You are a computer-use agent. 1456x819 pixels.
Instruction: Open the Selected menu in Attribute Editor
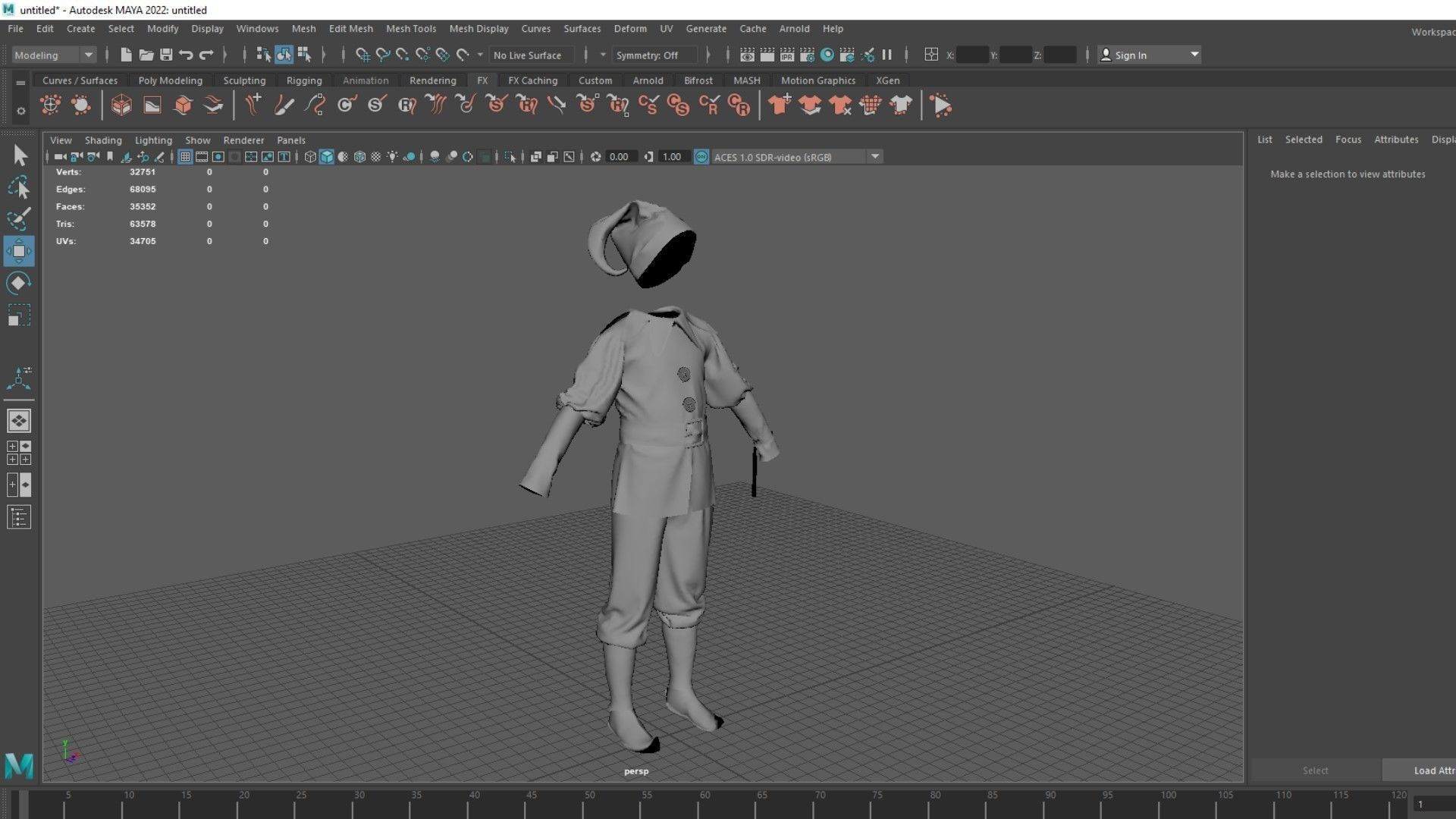tap(1303, 140)
